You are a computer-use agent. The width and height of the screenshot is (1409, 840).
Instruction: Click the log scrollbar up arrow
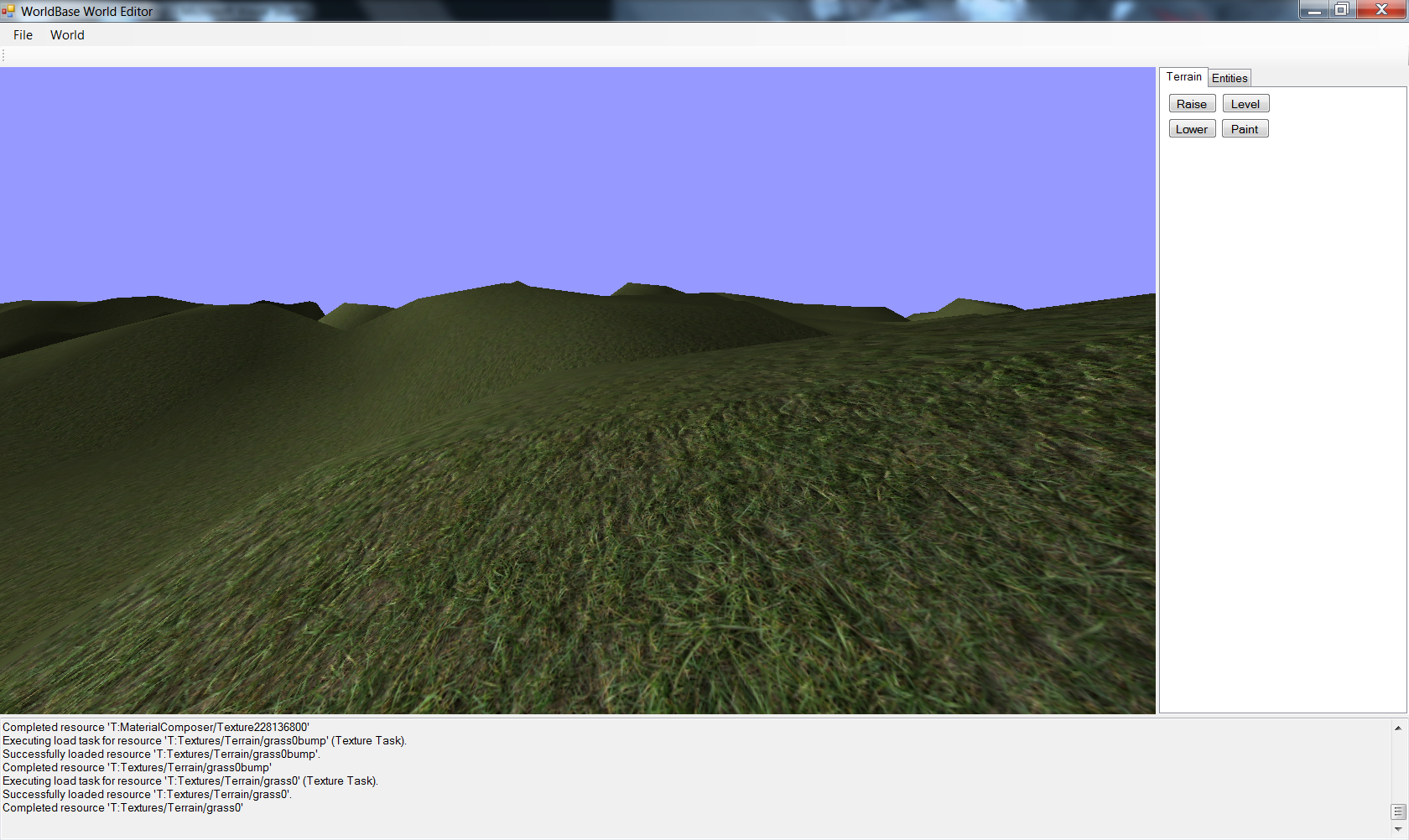pos(1398,728)
